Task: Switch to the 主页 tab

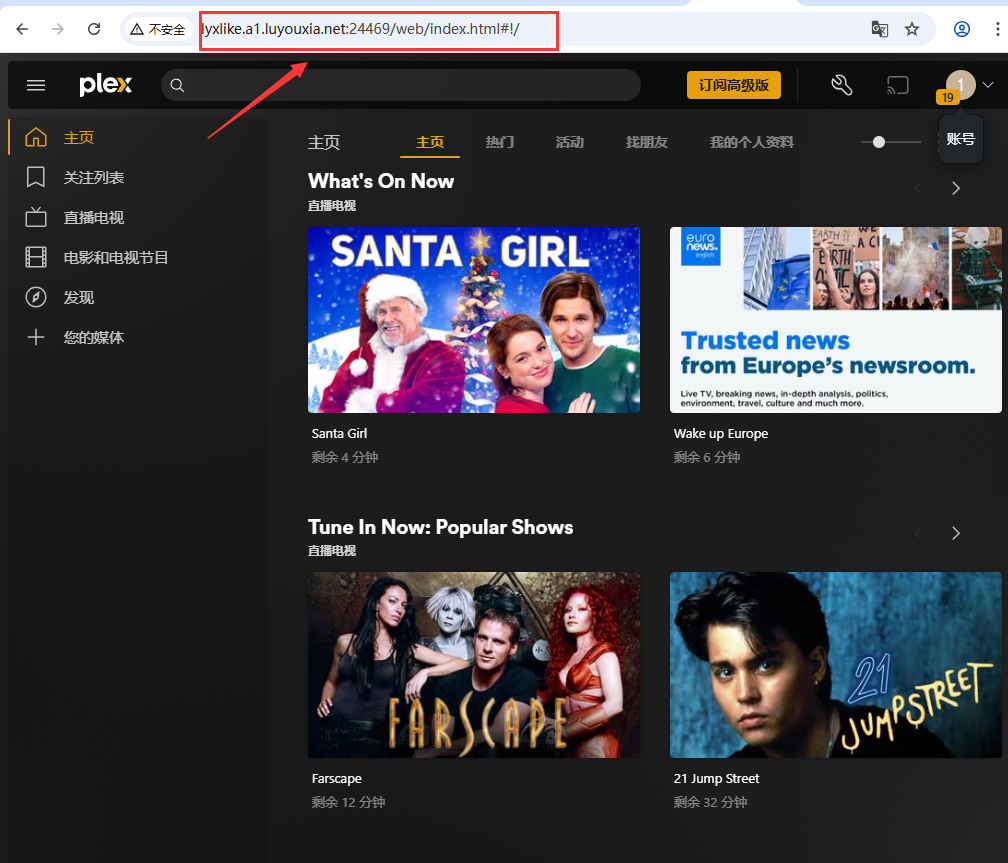Action: [430, 142]
